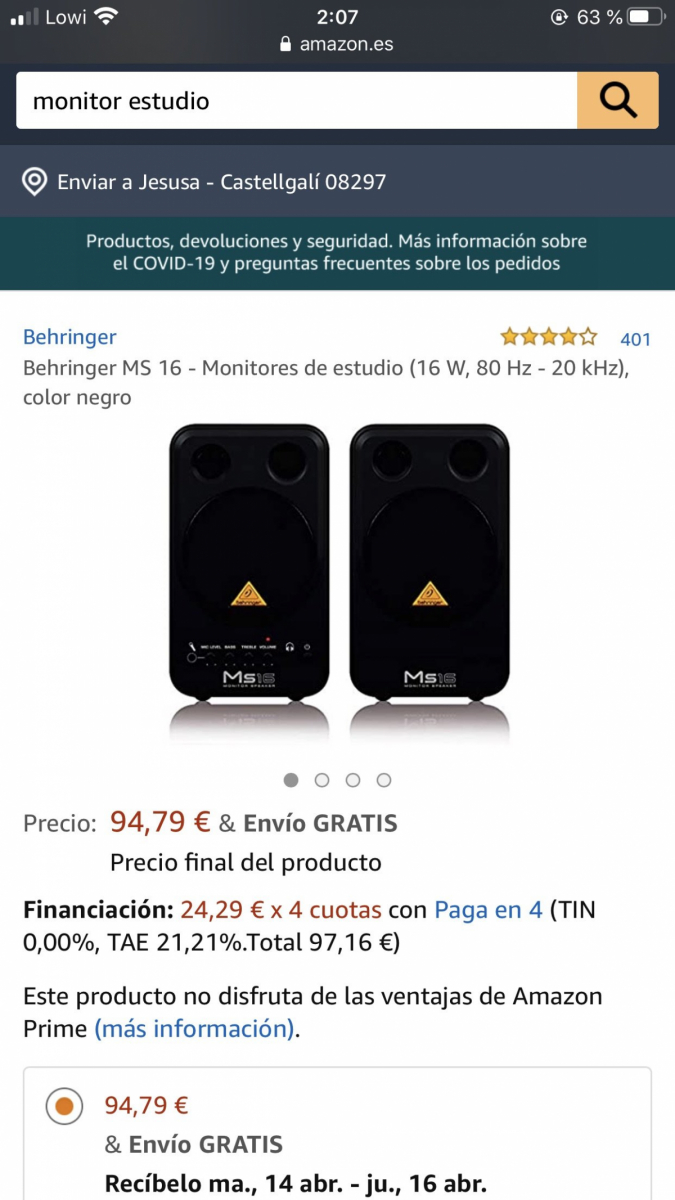Tap the Wi-Fi icon in status bar
Viewport: 675px width, 1200px height.
pos(106,17)
